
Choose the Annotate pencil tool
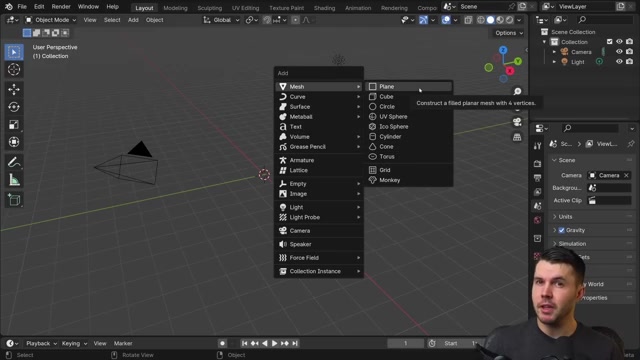point(14,162)
